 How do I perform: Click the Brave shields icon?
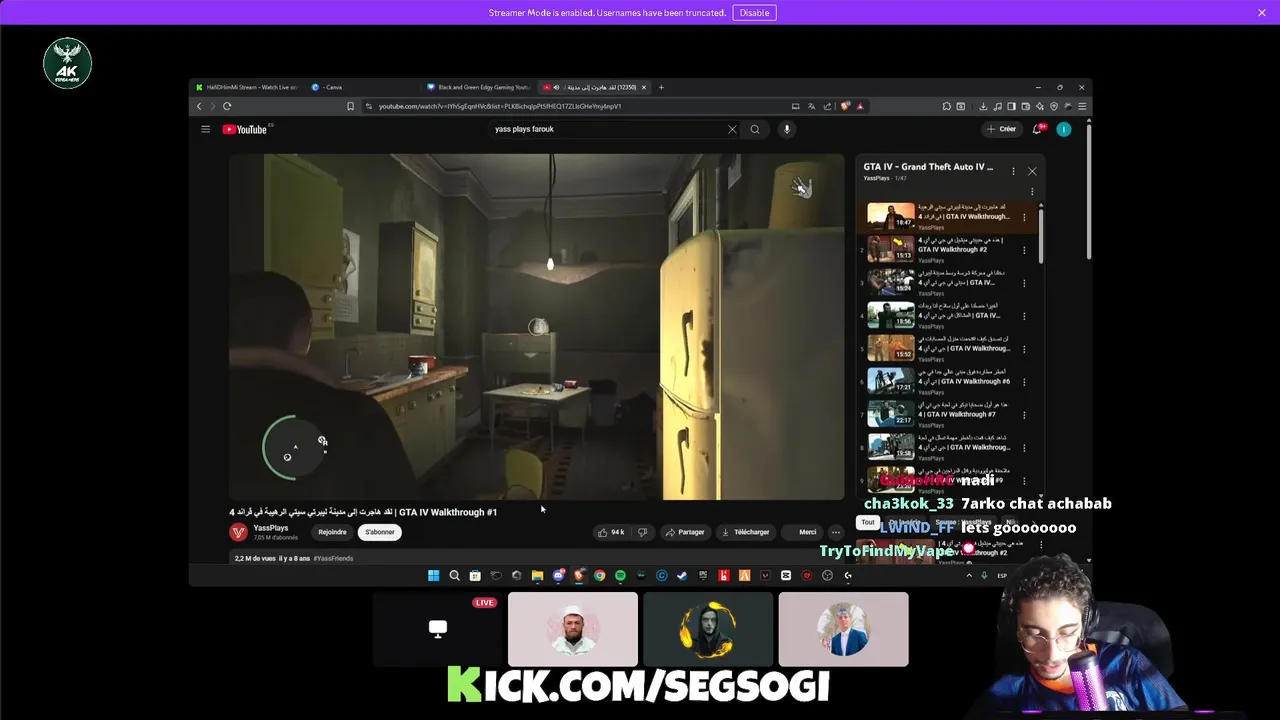846,106
